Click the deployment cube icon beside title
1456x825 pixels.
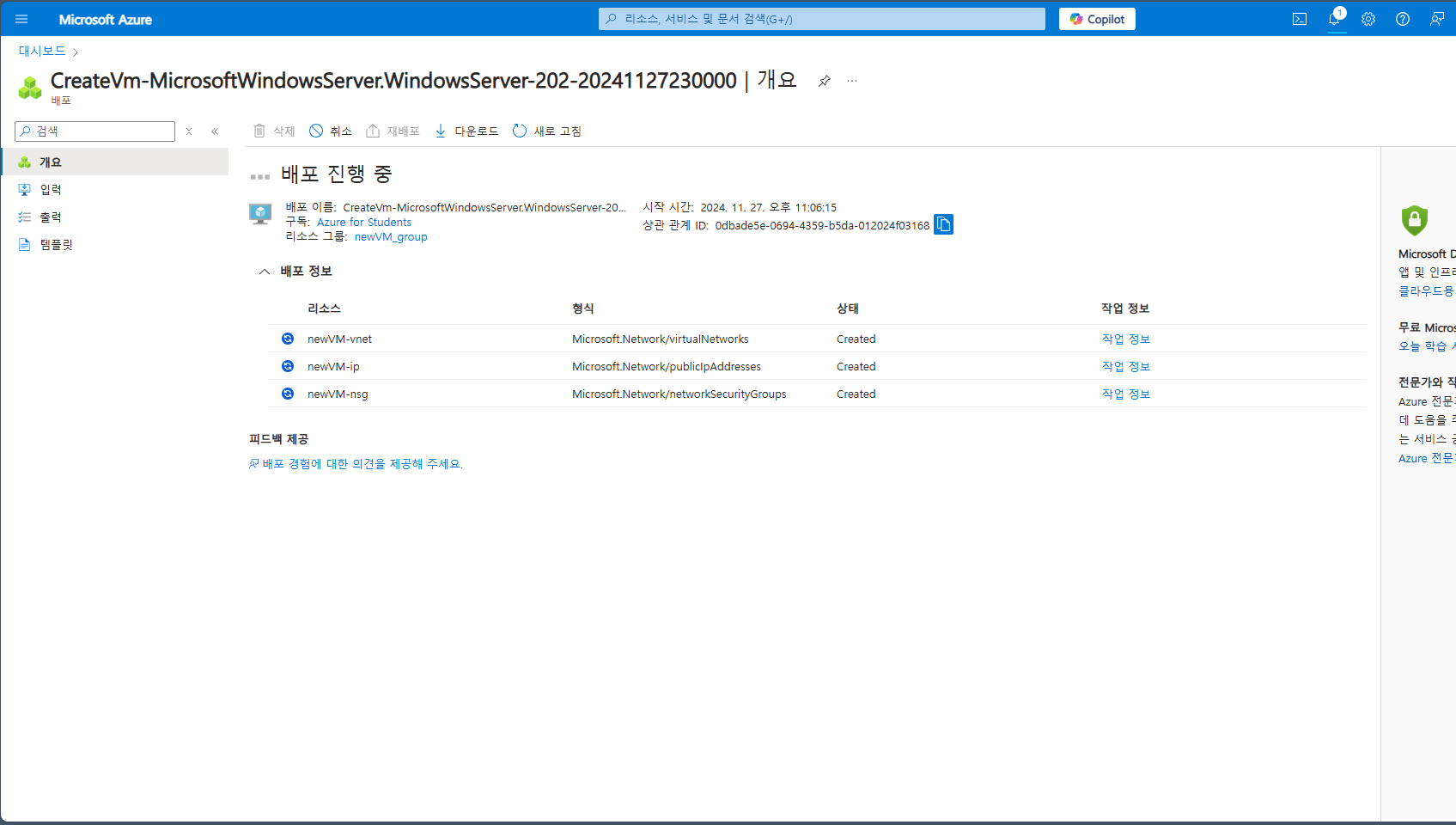pyautogui.click(x=30, y=87)
